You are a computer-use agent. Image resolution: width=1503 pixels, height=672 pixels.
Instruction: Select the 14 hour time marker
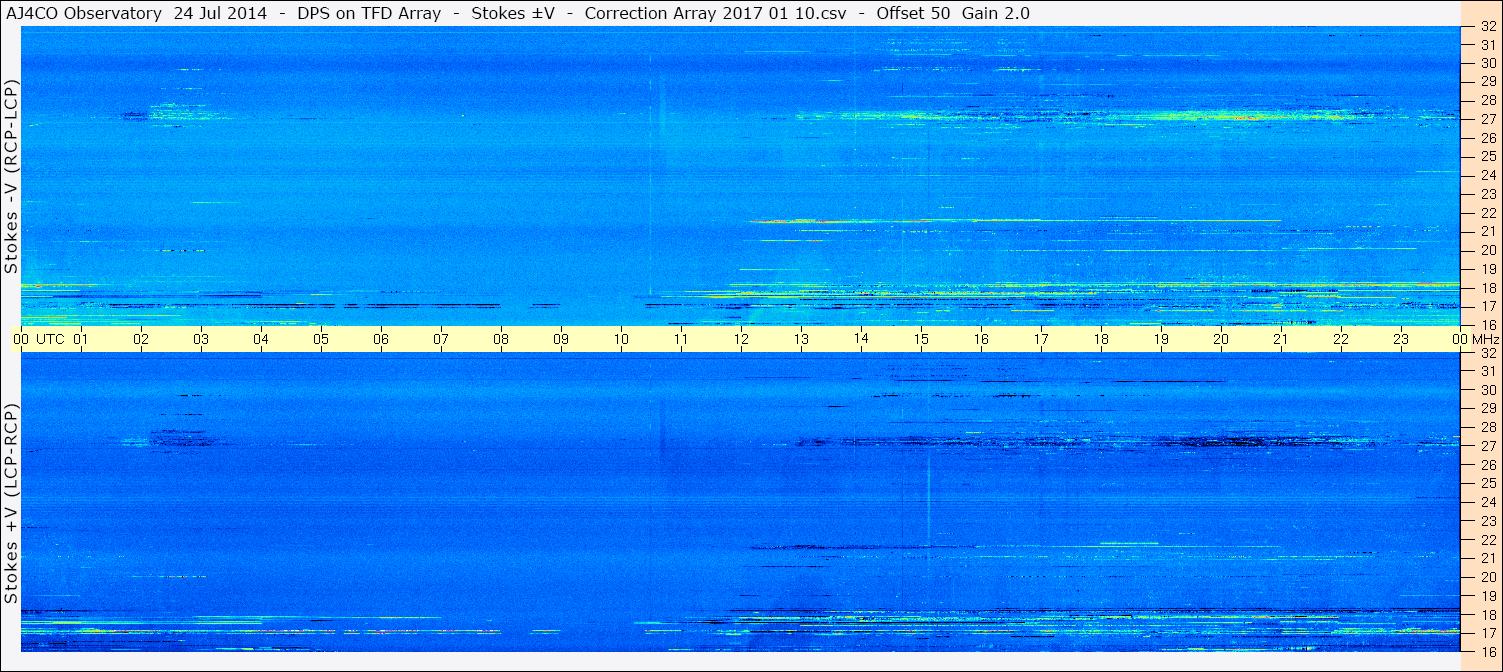coord(861,338)
